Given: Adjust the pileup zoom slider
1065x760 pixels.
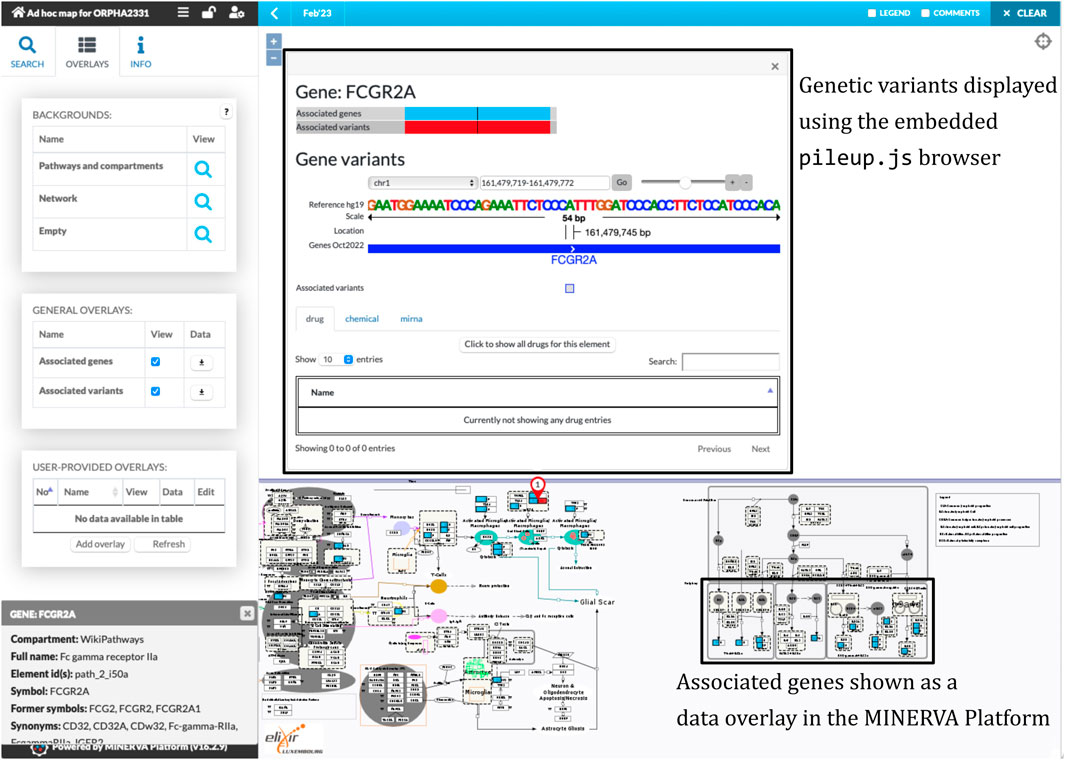Looking at the screenshot, I should tap(685, 182).
